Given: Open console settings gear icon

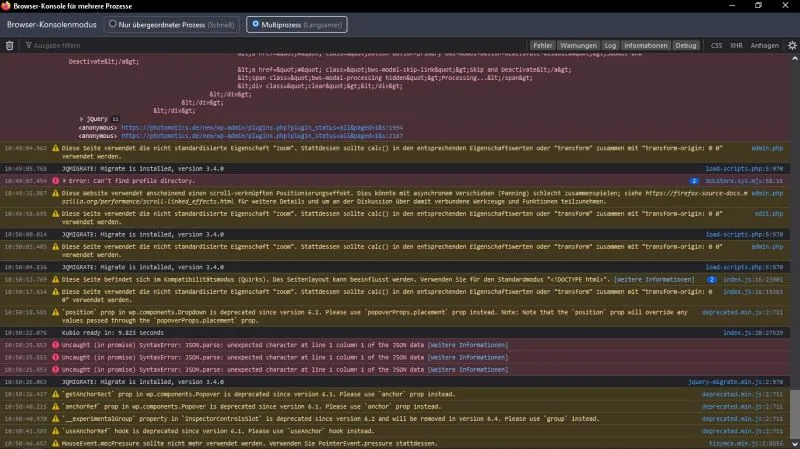Looking at the screenshot, I should [x=792, y=45].
